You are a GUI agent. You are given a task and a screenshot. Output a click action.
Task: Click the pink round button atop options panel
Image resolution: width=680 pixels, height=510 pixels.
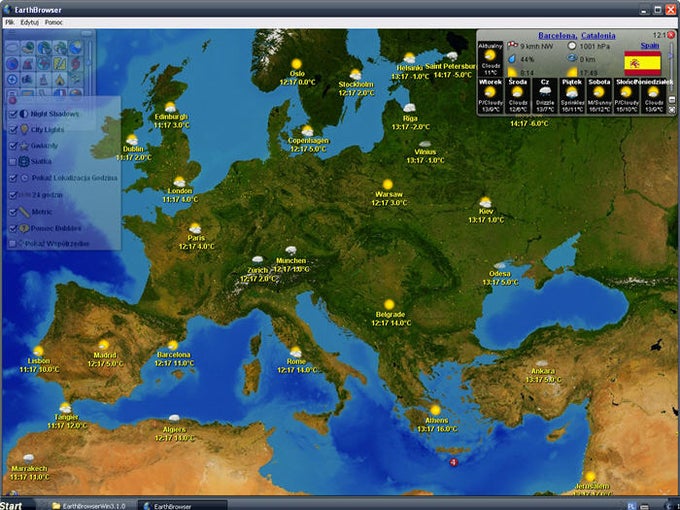click(12, 100)
